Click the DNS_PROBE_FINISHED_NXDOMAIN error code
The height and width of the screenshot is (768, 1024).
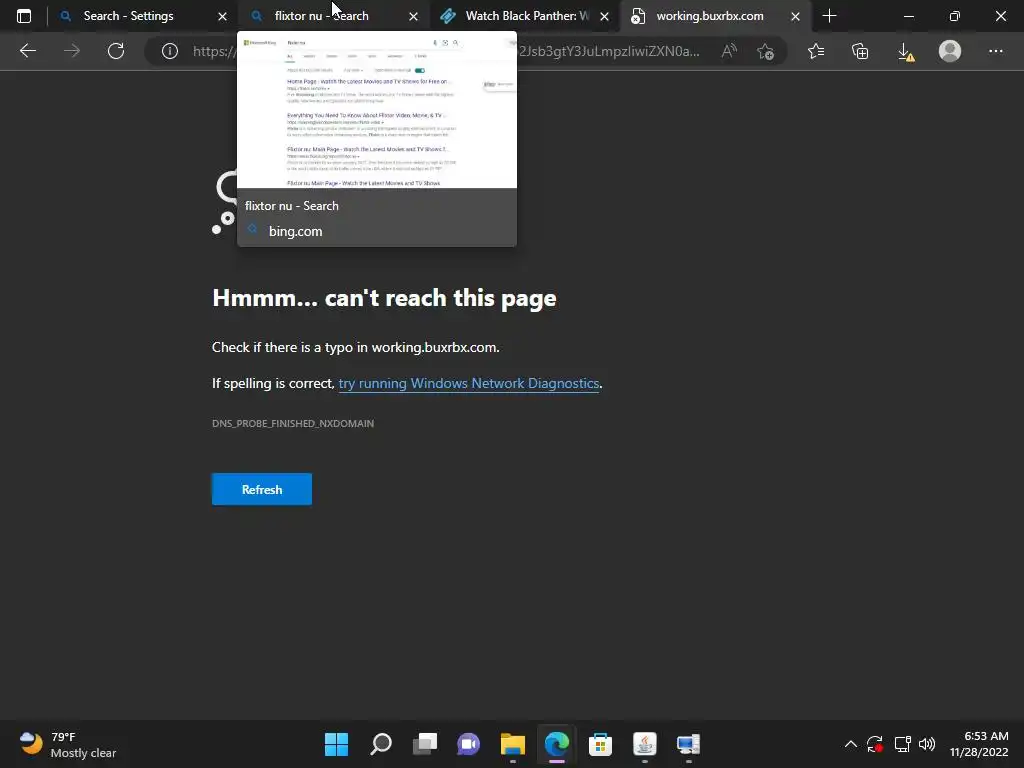point(293,423)
